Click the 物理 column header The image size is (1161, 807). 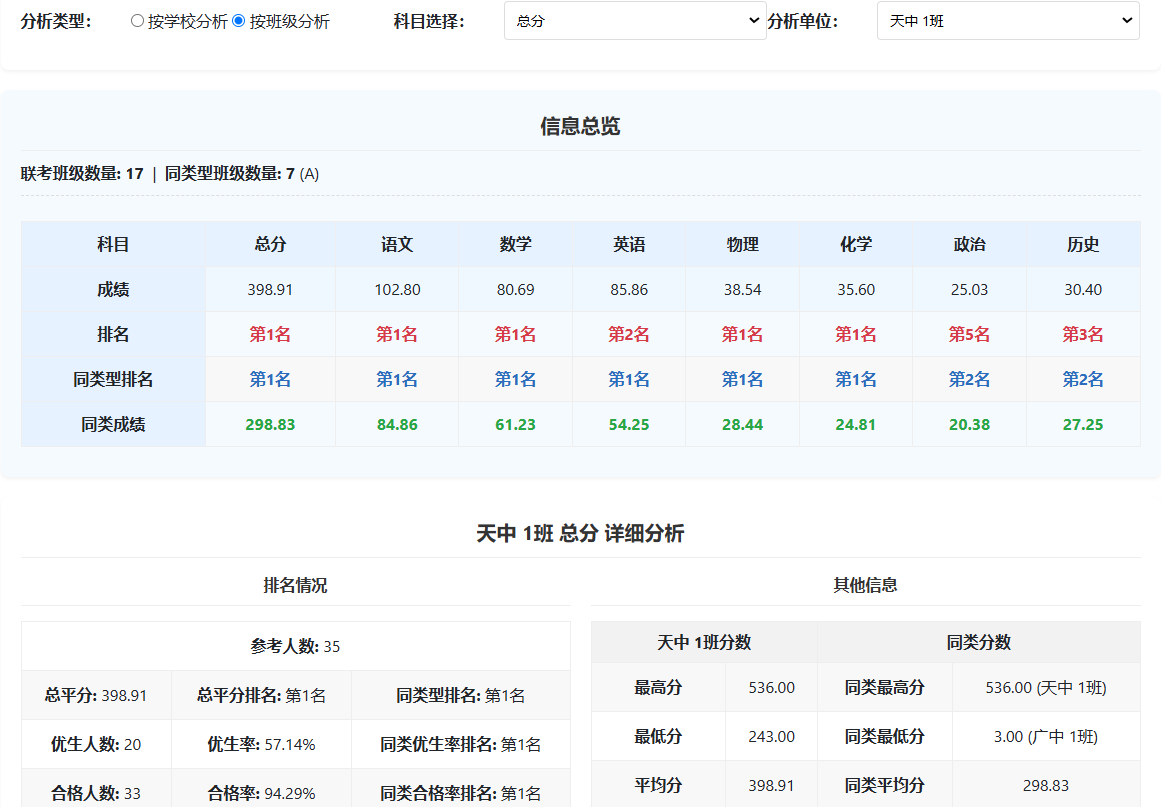point(742,243)
